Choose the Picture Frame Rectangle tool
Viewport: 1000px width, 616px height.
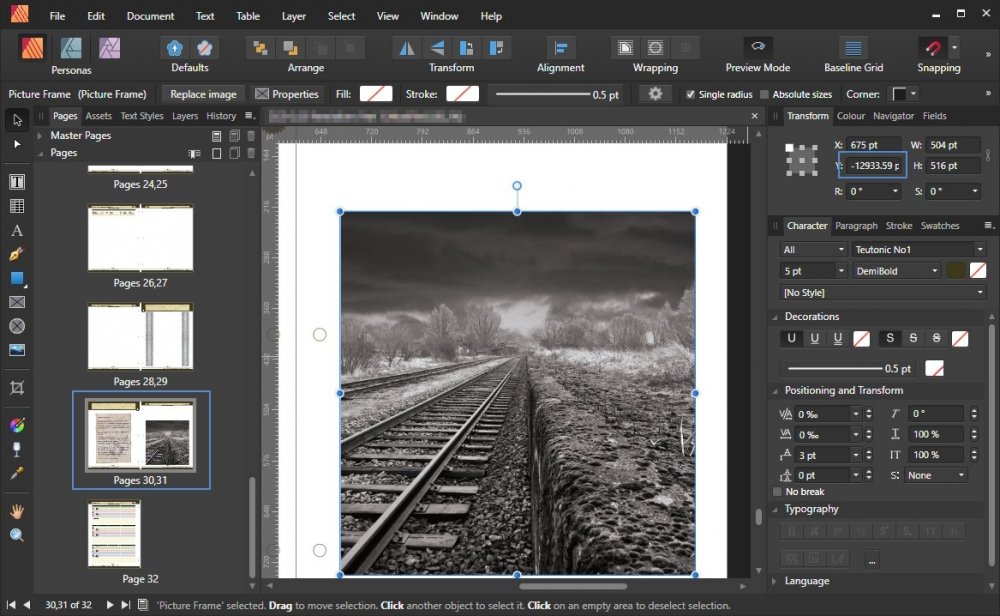(16, 302)
